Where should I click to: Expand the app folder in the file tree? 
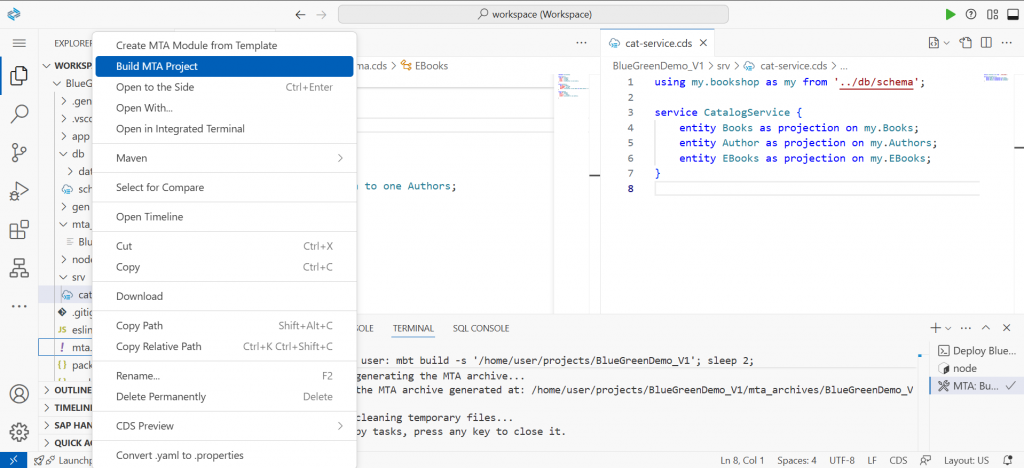pos(66,136)
